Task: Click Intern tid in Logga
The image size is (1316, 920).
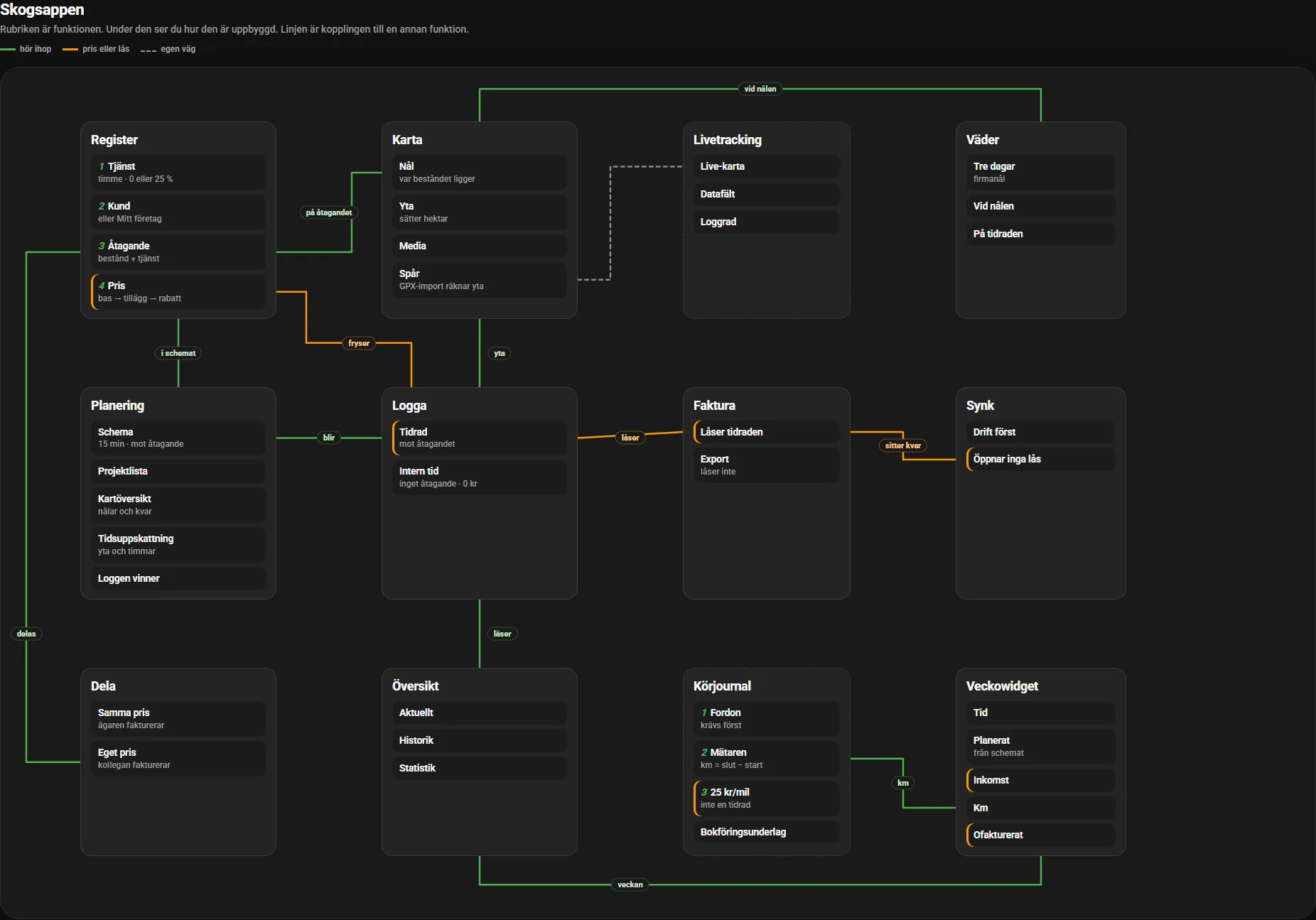Action: coord(480,477)
